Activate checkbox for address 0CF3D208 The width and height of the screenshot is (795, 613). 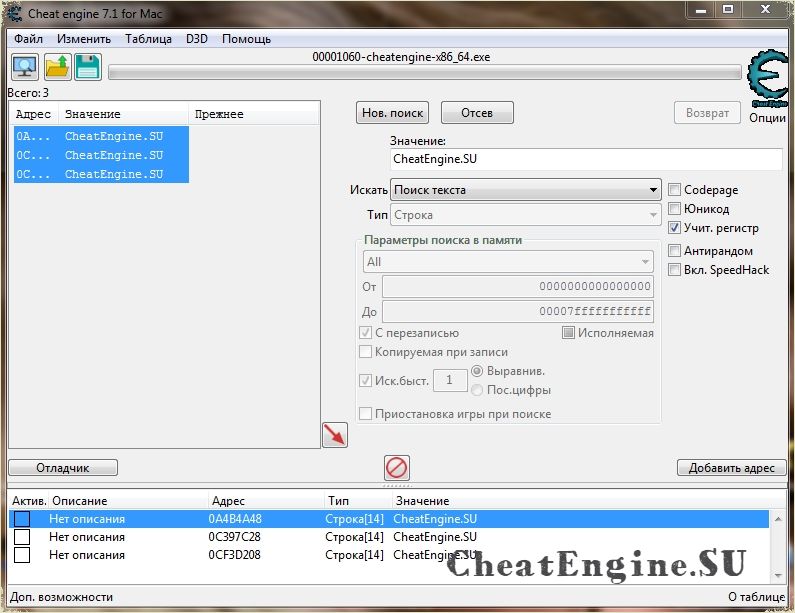pyautogui.click(x=22, y=555)
